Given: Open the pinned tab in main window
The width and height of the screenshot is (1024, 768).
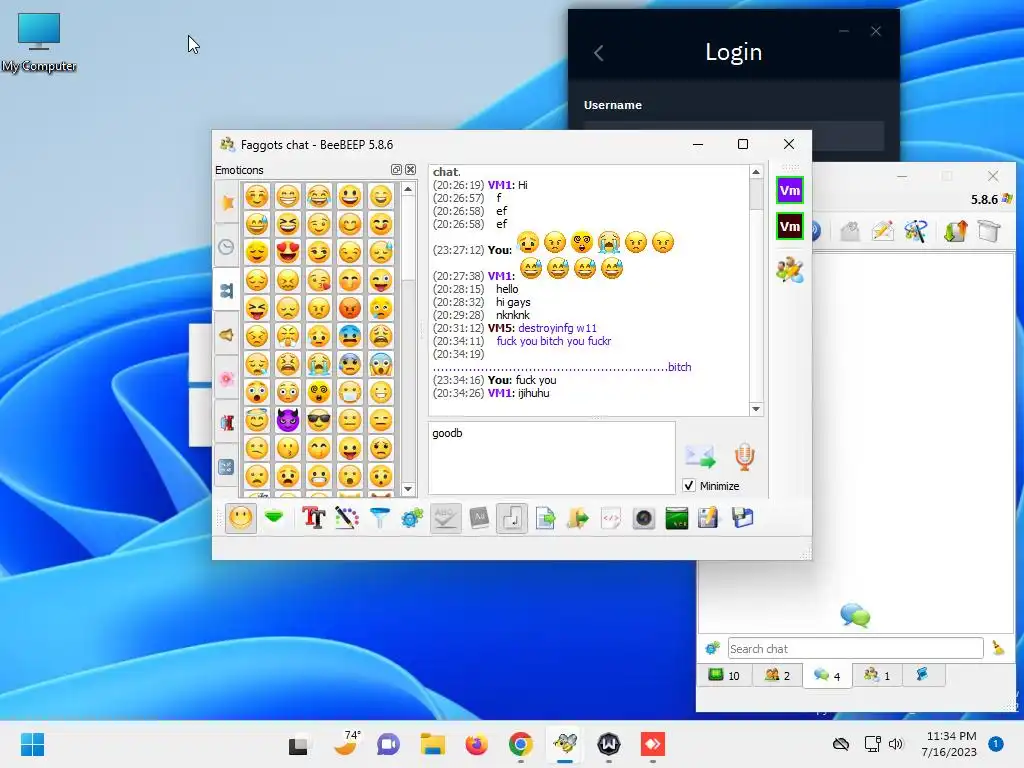Looking at the screenshot, I should click(922, 675).
